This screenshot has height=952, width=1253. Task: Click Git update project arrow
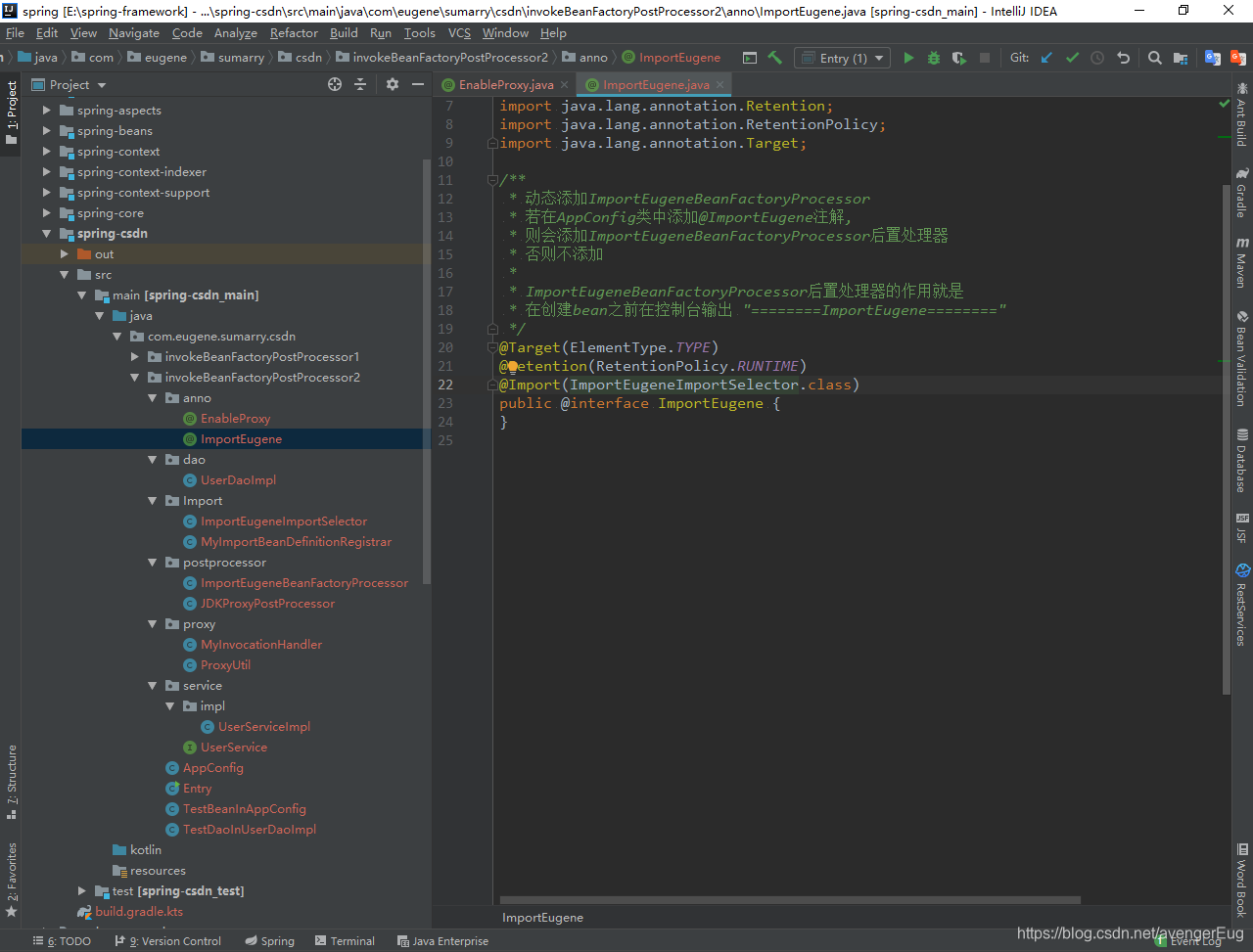coord(1046,58)
